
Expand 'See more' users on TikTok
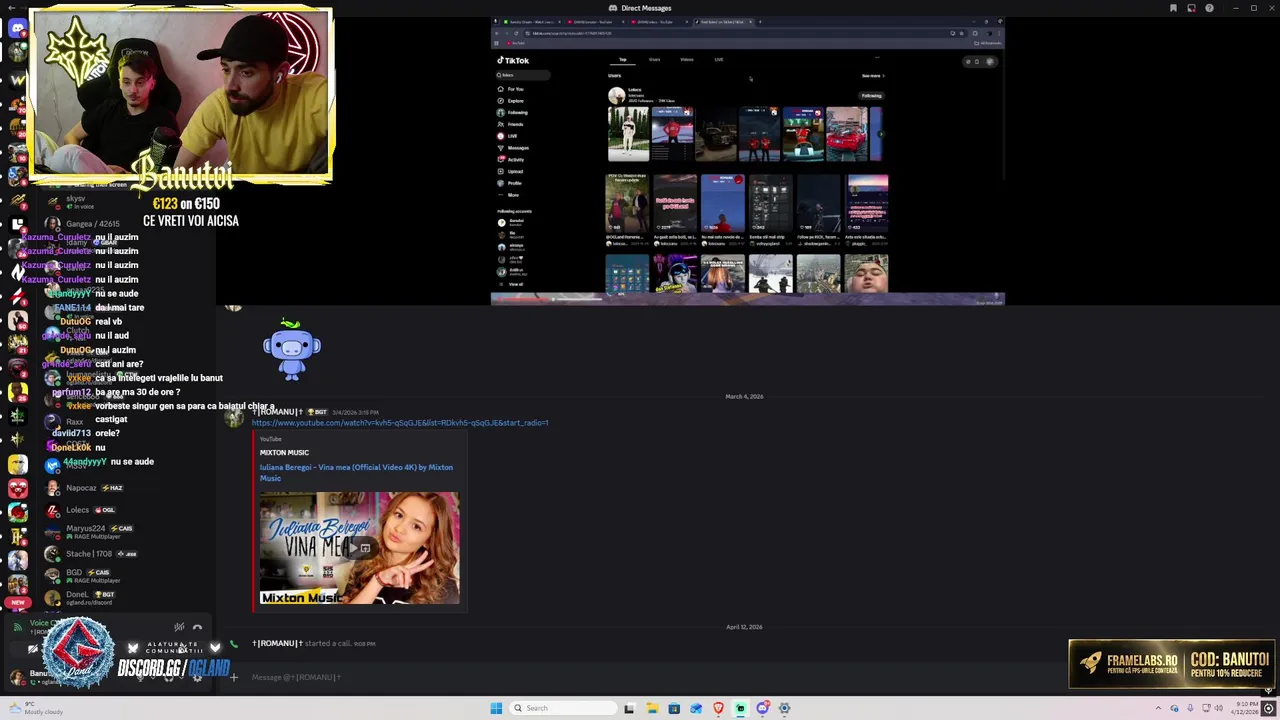[873, 76]
